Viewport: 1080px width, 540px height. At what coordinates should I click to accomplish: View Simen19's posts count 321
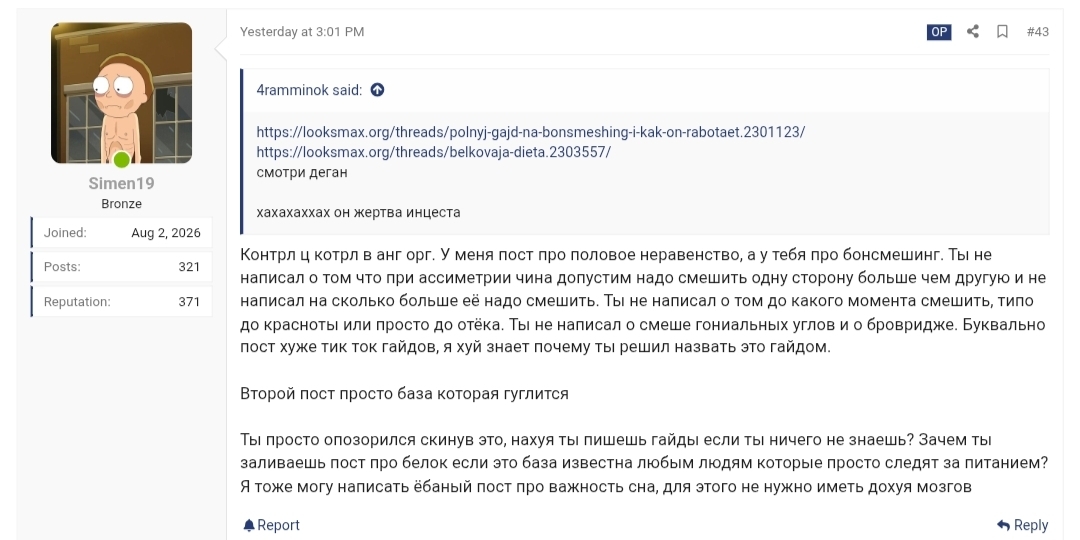pos(189,267)
